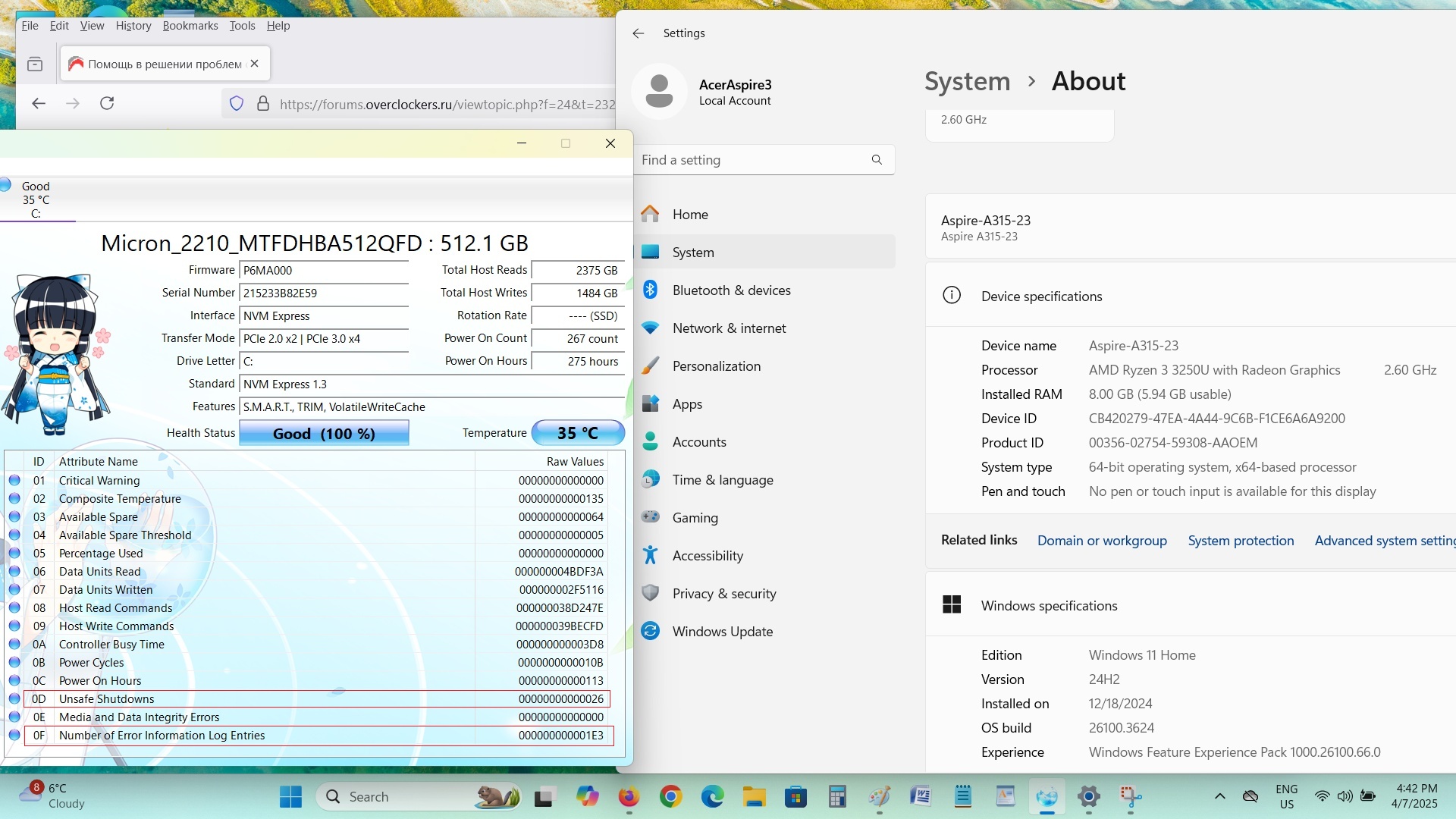The height and width of the screenshot is (819, 1456).
Task: Open Bluetooth & devices settings
Action: [x=731, y=290]
